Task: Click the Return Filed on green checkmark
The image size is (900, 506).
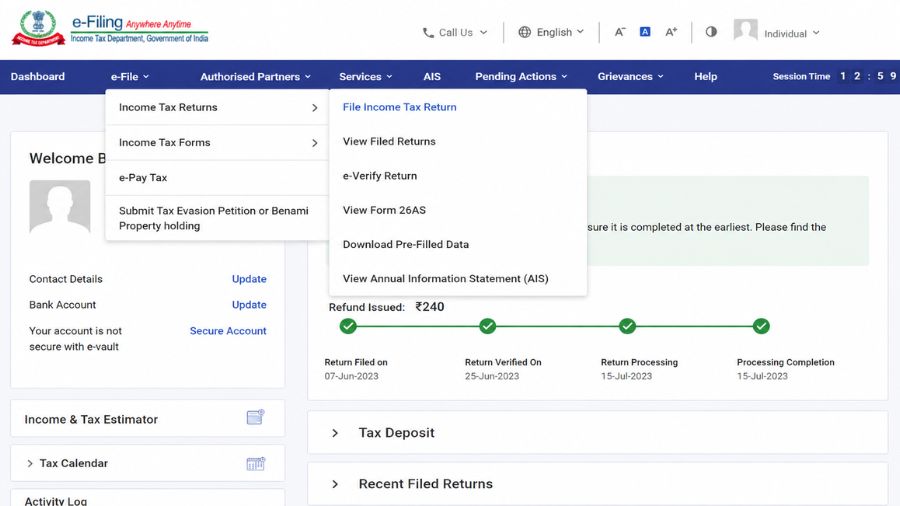Action: coord(348,326)
